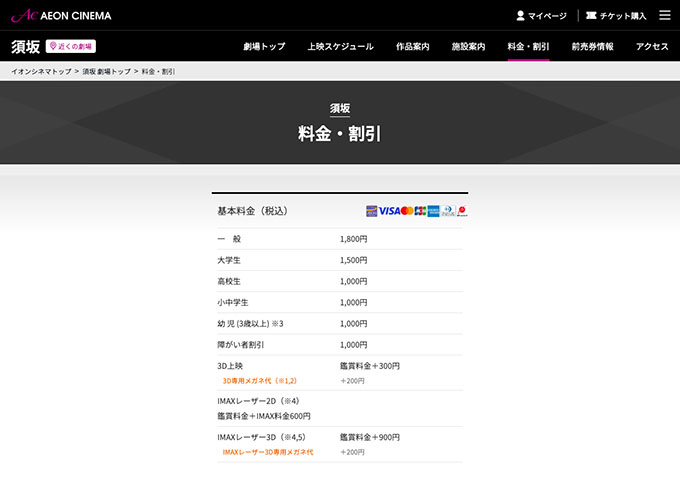
Task: Click the JCB card logo
Action: coord(420,211)
